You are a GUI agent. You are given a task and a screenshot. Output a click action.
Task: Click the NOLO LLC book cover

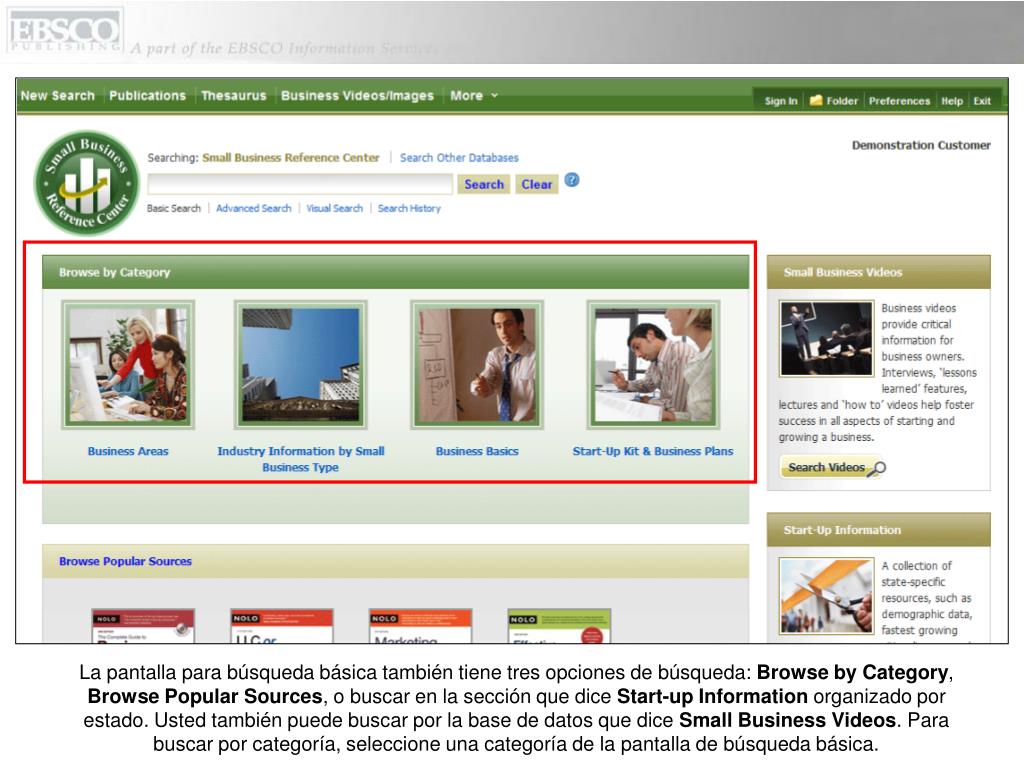tap(282, 626)
